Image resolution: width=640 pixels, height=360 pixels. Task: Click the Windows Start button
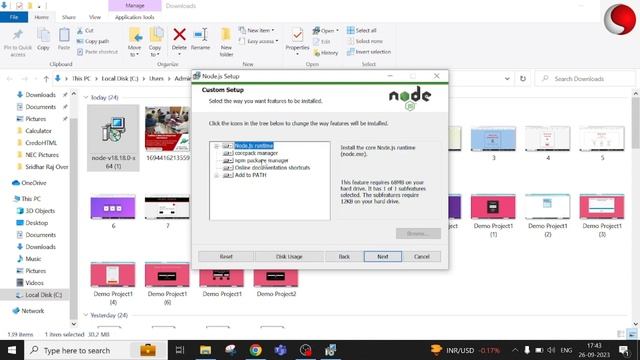pyautogui.click(x=12, y=350)
